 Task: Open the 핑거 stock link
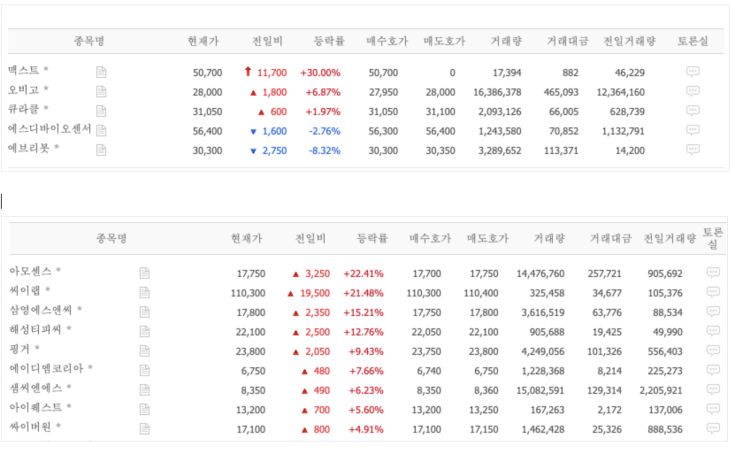[x=20, y=349]
